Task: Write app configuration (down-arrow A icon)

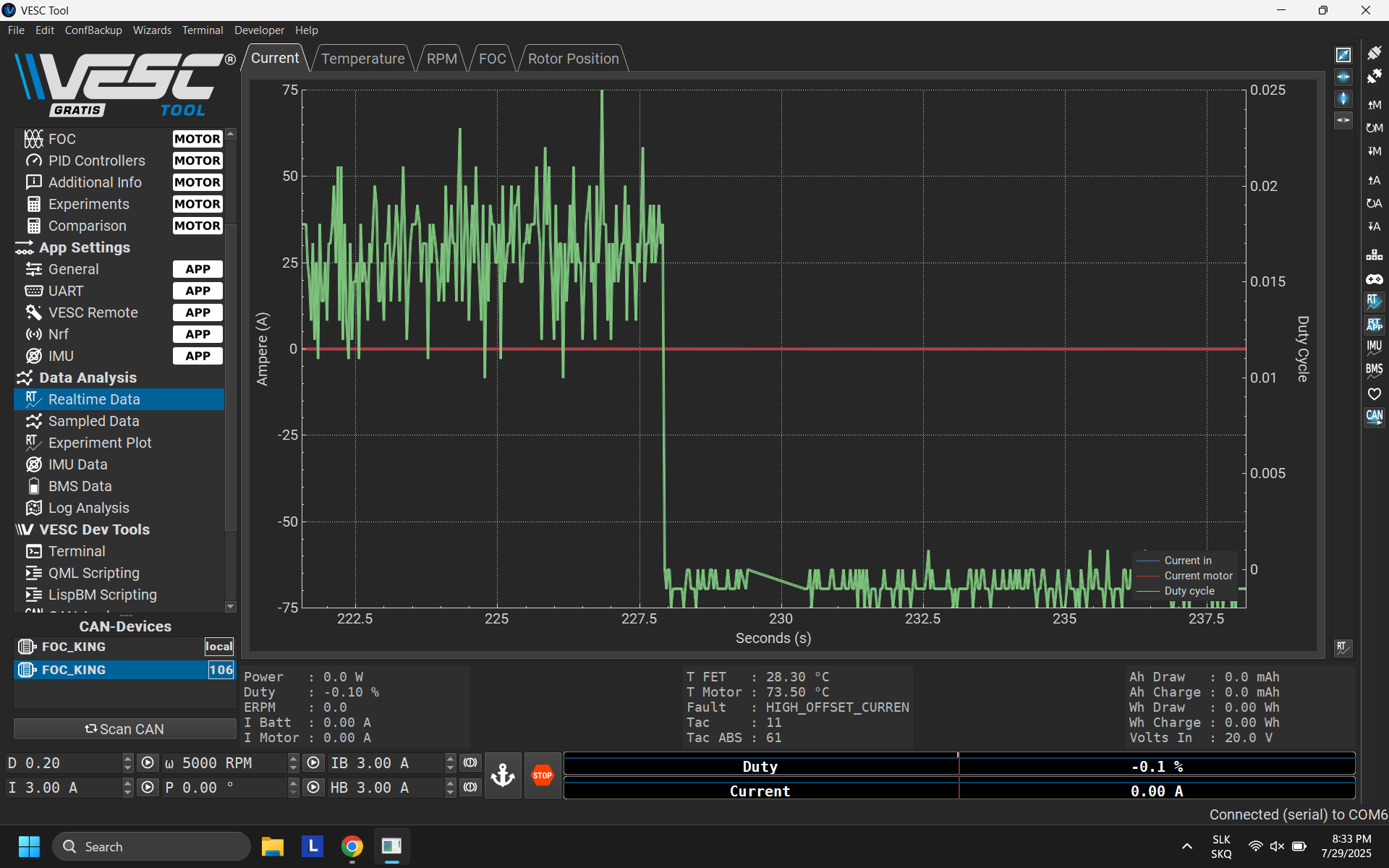Action: tap(1374, 226)
